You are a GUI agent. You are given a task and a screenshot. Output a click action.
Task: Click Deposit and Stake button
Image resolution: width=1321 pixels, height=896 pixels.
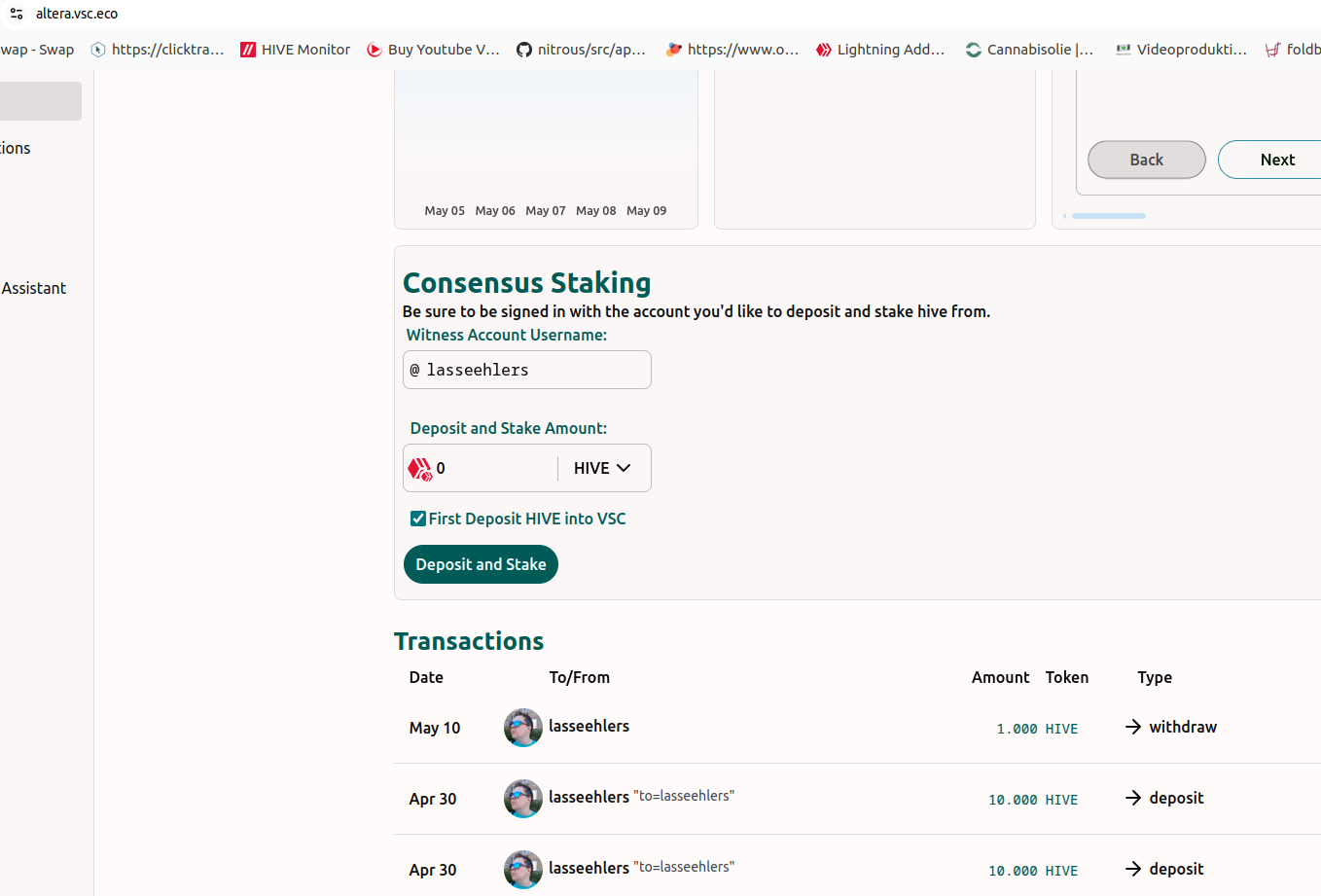[481, 564]
